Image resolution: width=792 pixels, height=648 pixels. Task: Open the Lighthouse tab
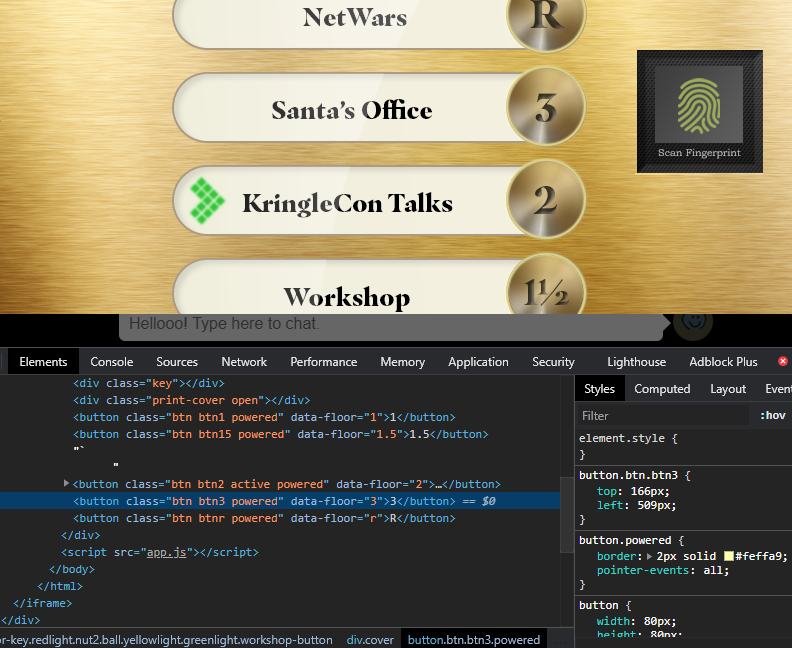[636, 362]
